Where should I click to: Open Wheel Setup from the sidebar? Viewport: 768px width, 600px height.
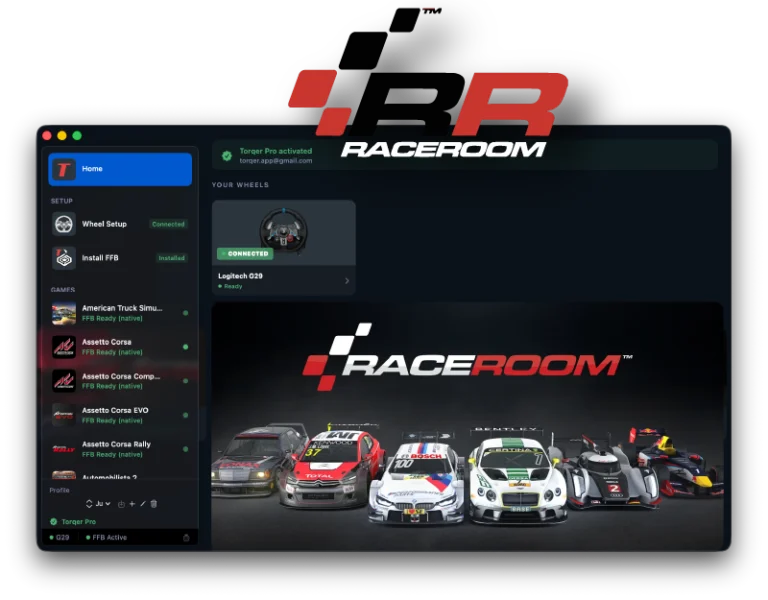click(x=120, y=224)
